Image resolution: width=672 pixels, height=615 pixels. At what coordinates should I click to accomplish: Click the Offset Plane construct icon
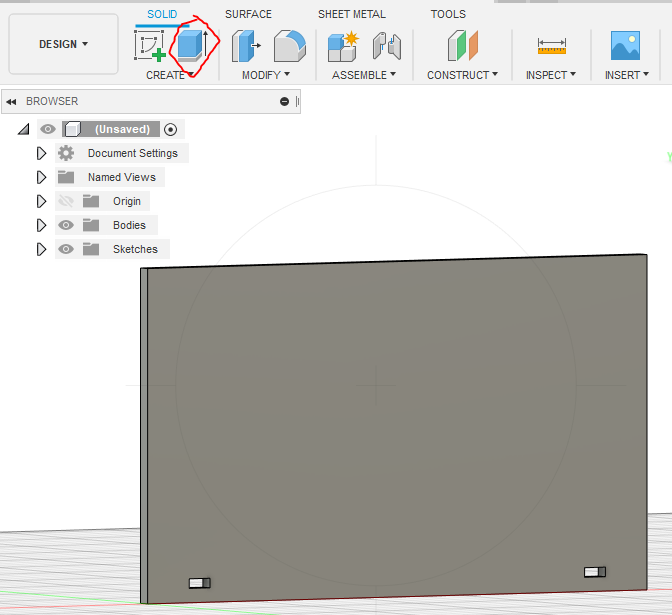[x=462, y=45]
